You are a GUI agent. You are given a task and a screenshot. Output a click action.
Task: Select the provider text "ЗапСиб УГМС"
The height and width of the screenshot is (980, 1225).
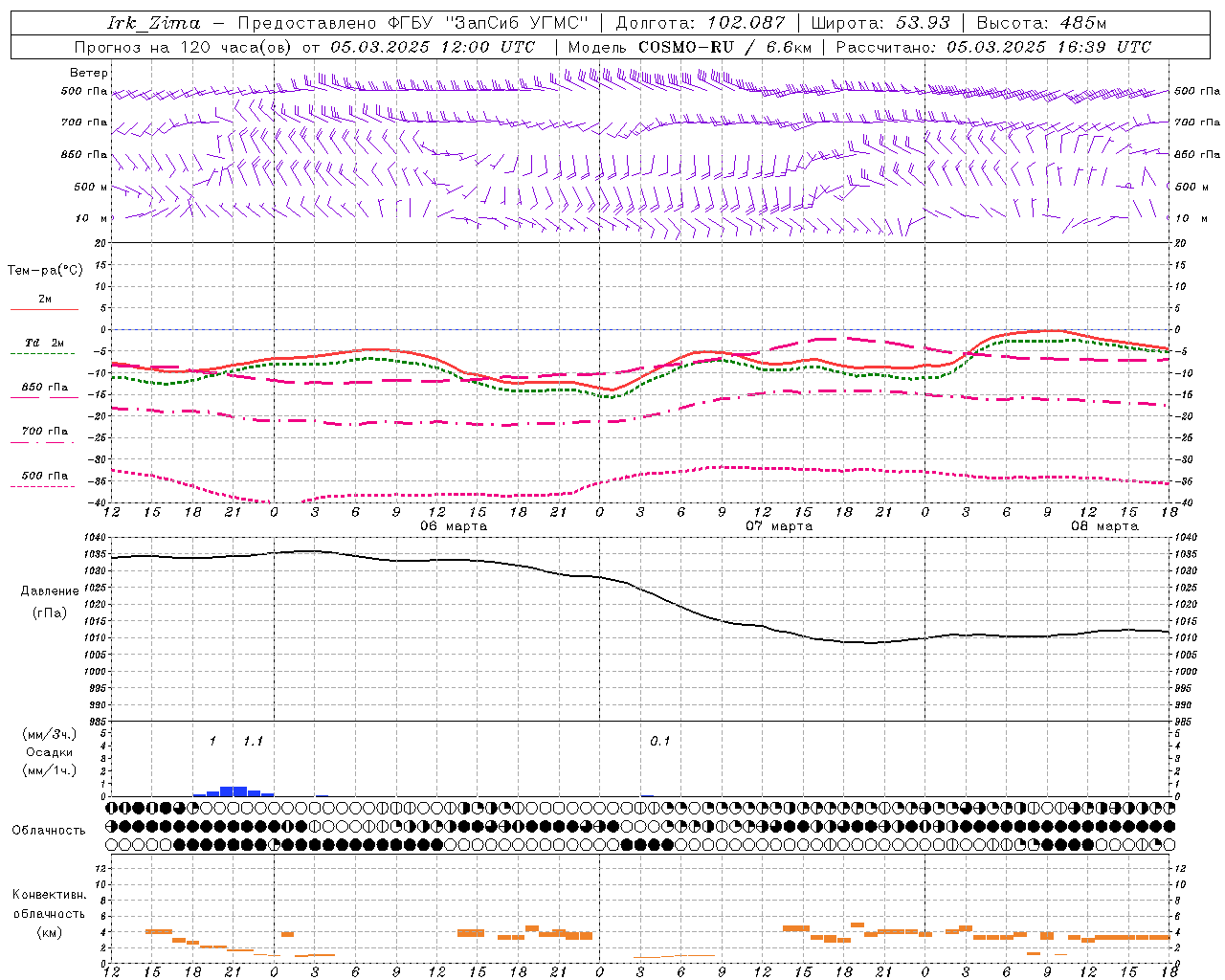click(517, 23)
